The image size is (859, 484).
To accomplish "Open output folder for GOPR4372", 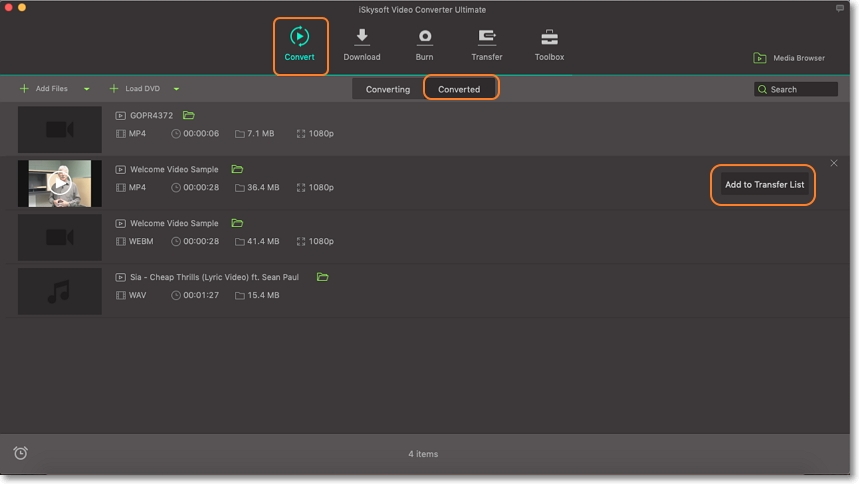I will pos(189,115).
